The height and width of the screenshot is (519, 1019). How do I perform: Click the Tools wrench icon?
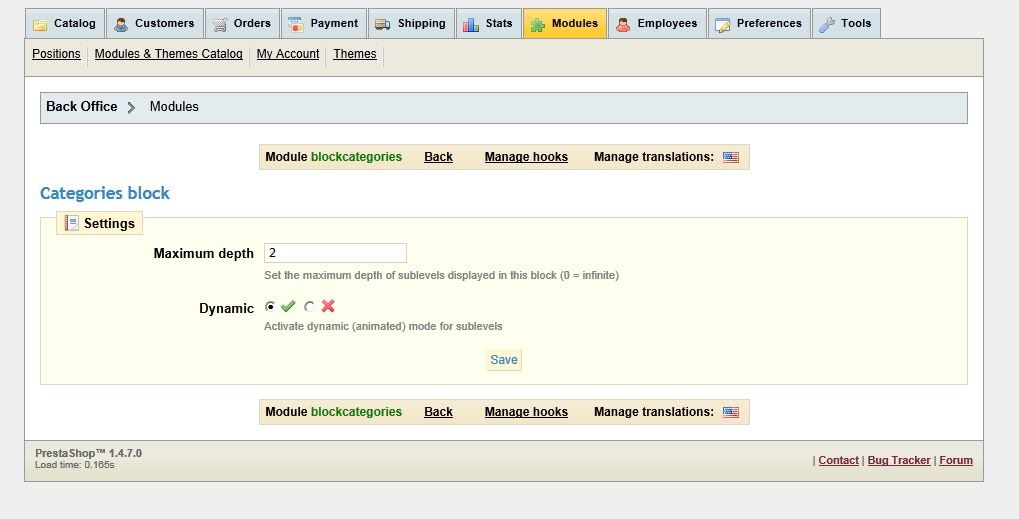tap(827, 24)
